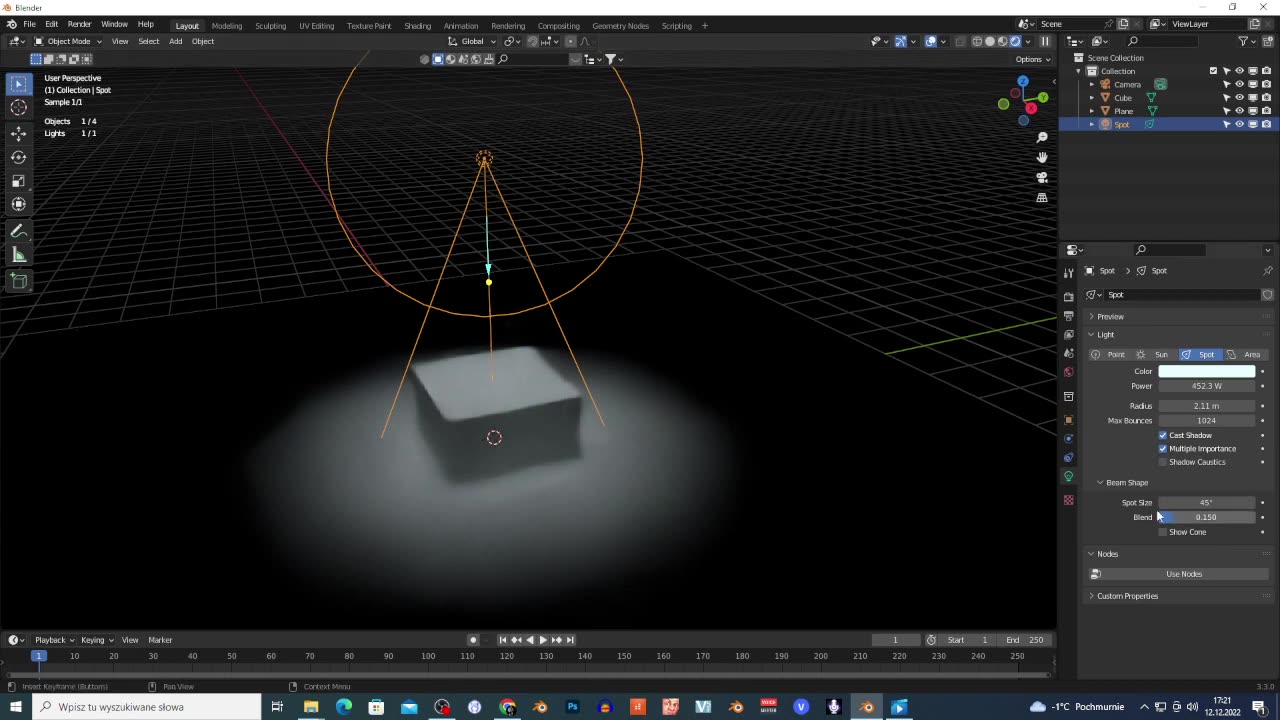Open the Playback dropdown in timeline
Viewport: 1280px width, 720px height.
click(x=53, y=640)
